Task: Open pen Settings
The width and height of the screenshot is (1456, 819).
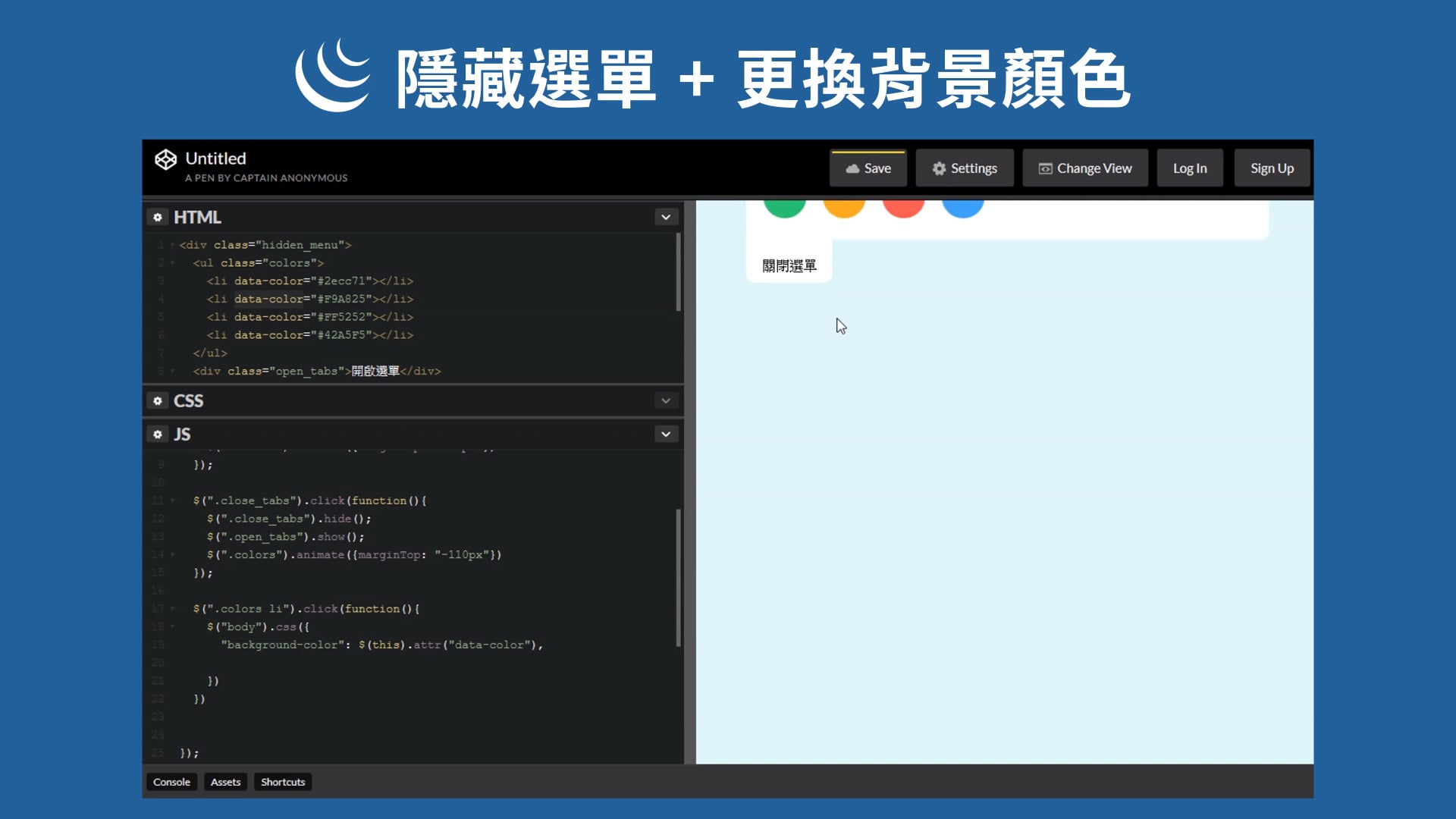Action: tap(965, 168)
